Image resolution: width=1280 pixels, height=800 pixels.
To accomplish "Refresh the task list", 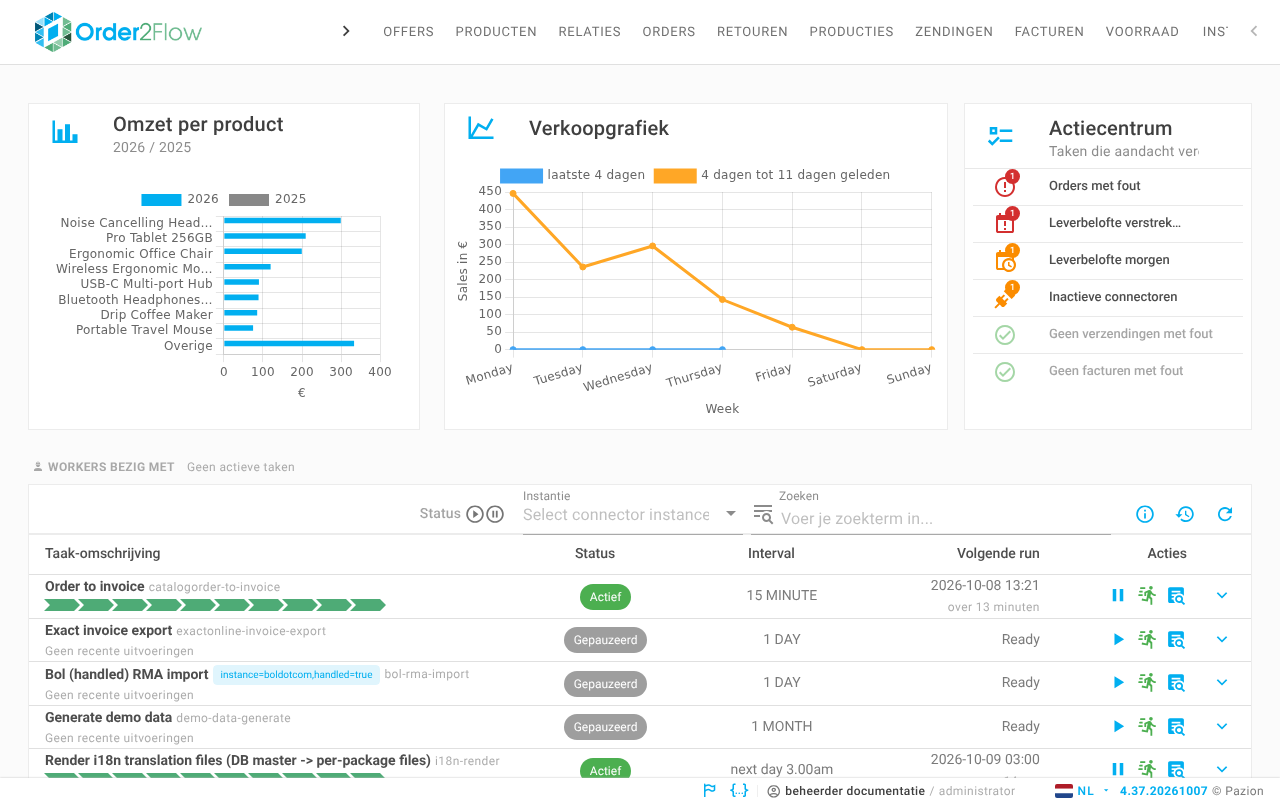I will (x=1225, y=514).
